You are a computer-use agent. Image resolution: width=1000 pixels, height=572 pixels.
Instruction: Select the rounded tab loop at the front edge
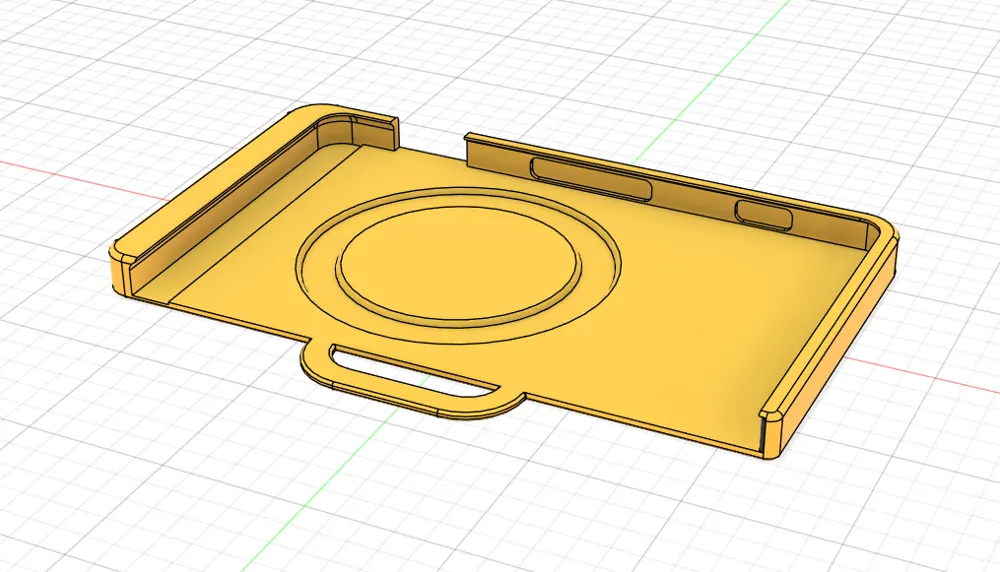413,381
